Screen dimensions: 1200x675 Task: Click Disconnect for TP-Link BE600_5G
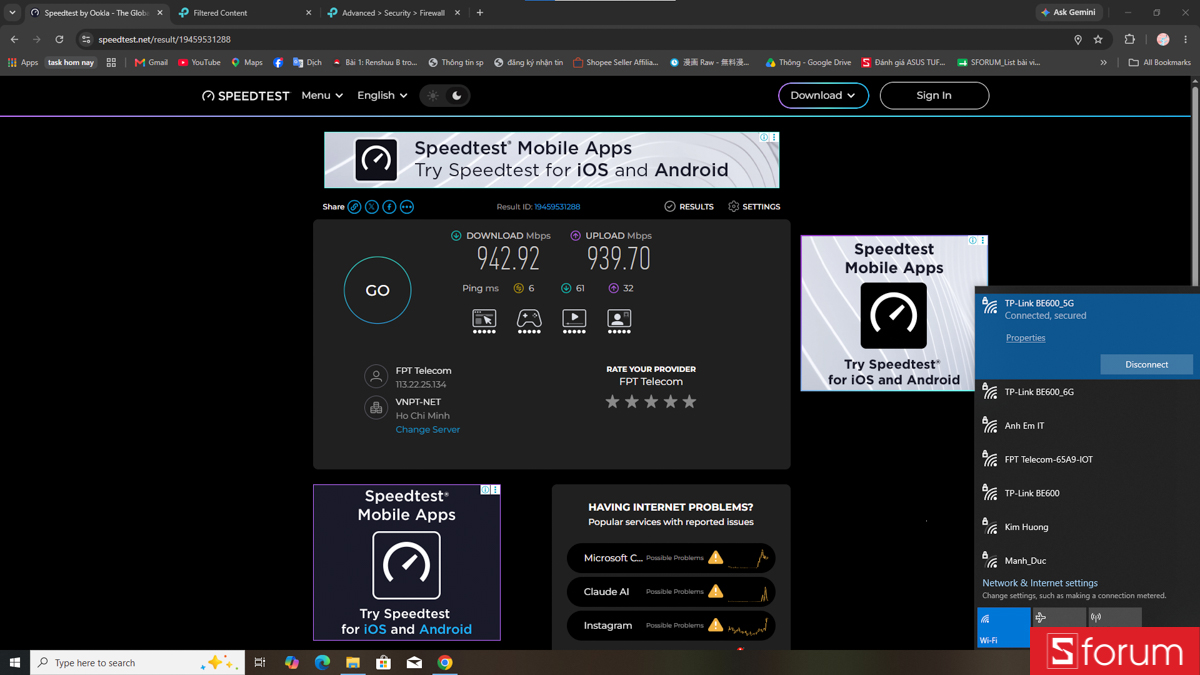tap(1146, 364)
